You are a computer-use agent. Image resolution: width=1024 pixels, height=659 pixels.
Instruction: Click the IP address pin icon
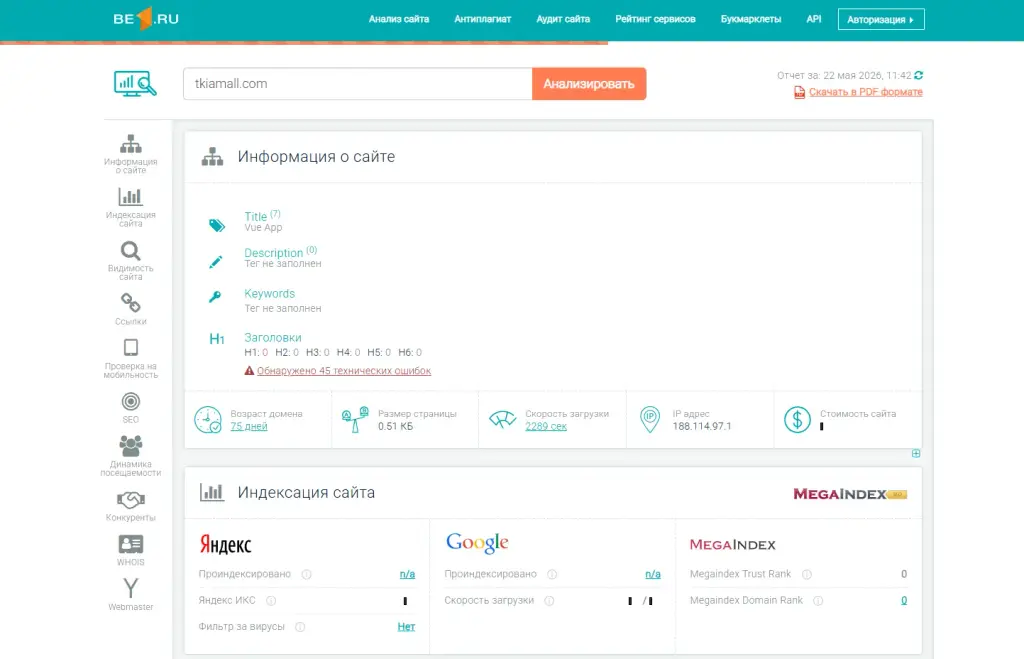point(650,419)
